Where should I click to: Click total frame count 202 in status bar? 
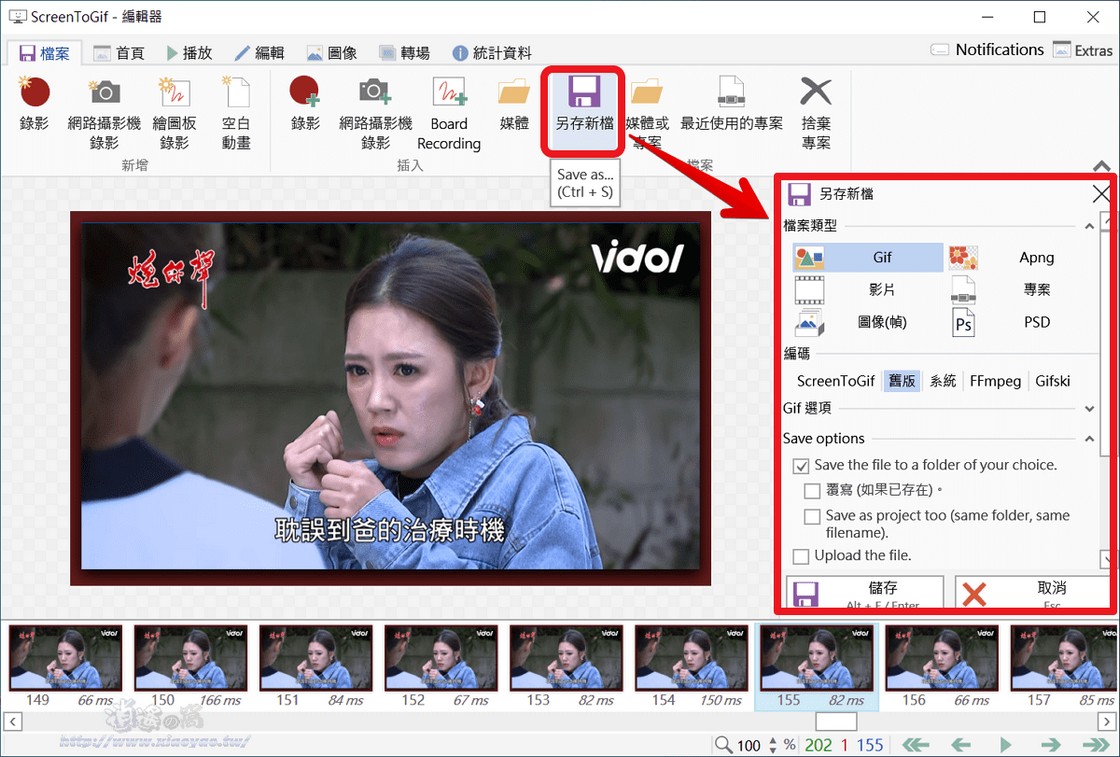tap(818, 745)
